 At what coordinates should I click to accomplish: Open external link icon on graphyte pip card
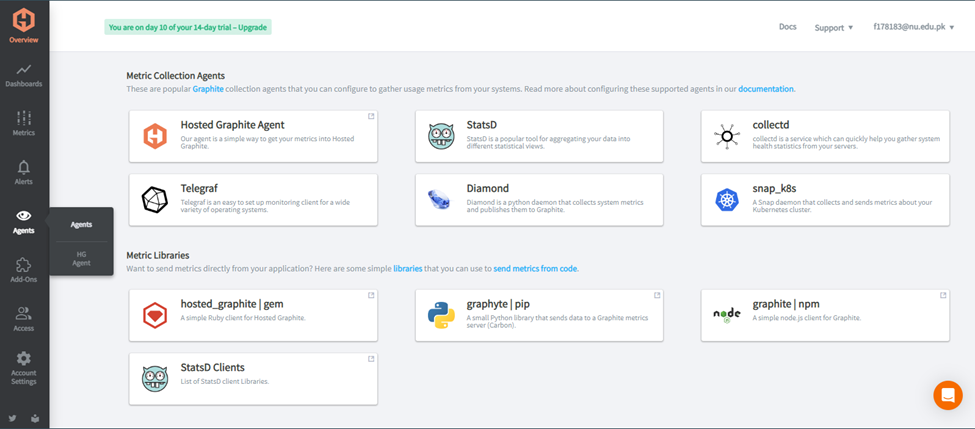click(x=657, y=295)
